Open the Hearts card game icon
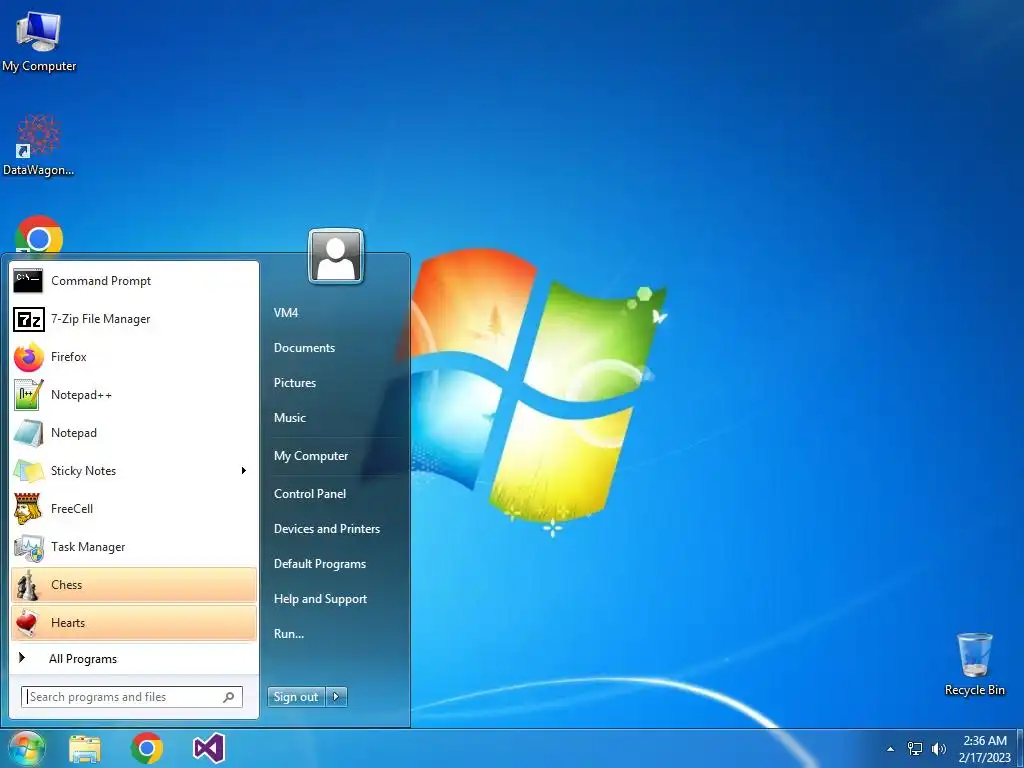Image resolution: width=1024 pixels, height=768 pixels. [28, 623]
